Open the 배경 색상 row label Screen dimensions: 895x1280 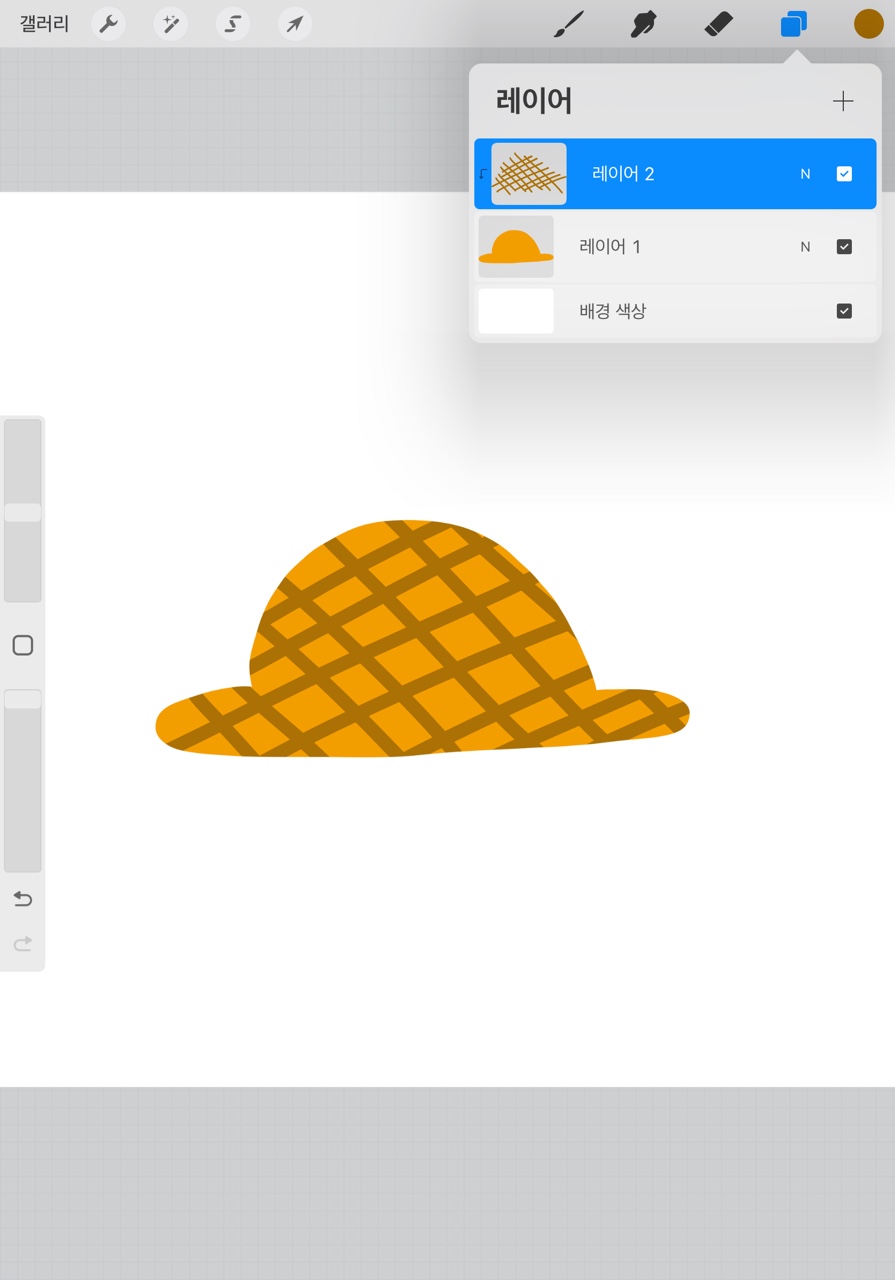tap(613, 311)
